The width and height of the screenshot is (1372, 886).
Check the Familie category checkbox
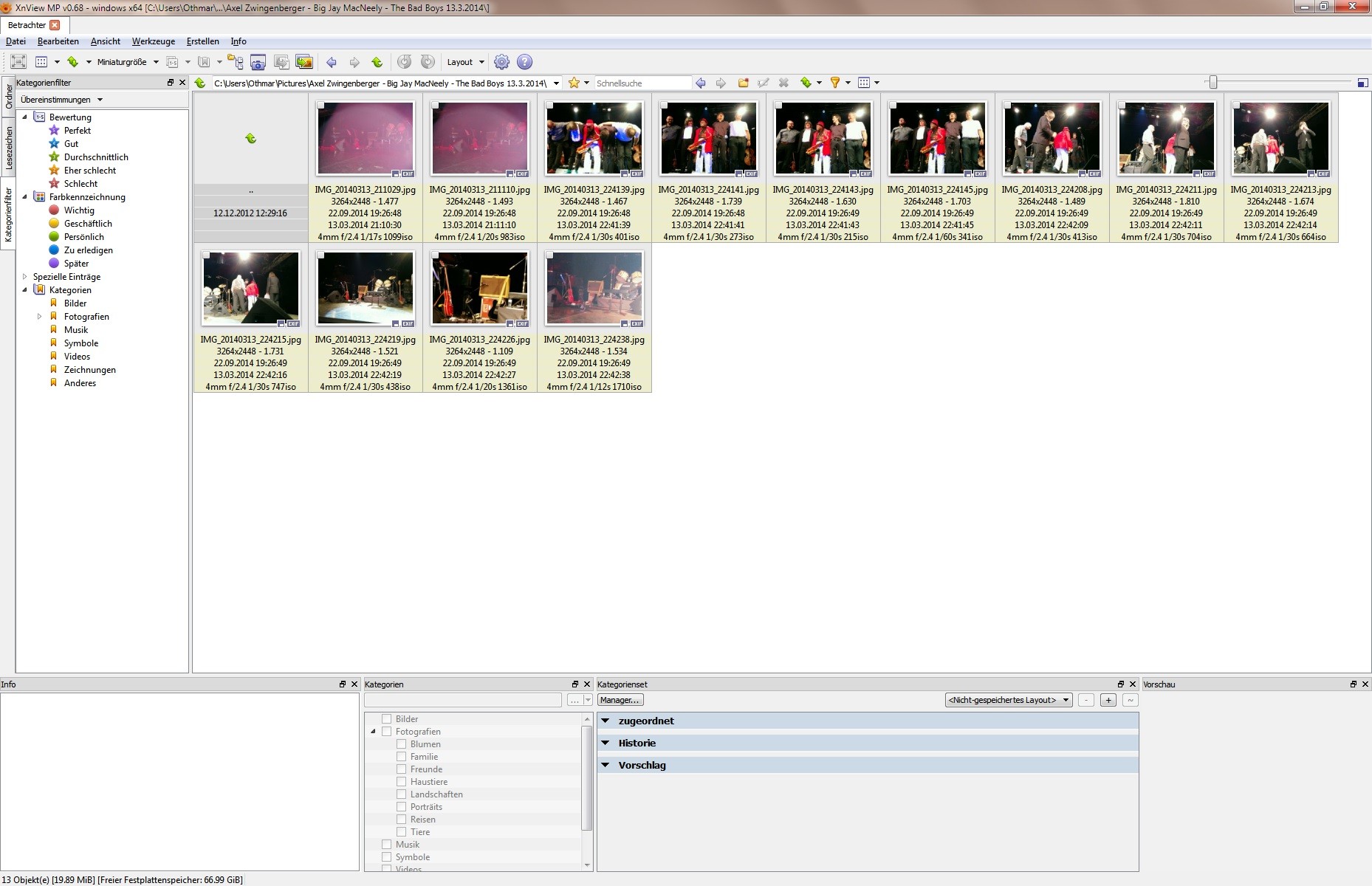click(402, 757)
